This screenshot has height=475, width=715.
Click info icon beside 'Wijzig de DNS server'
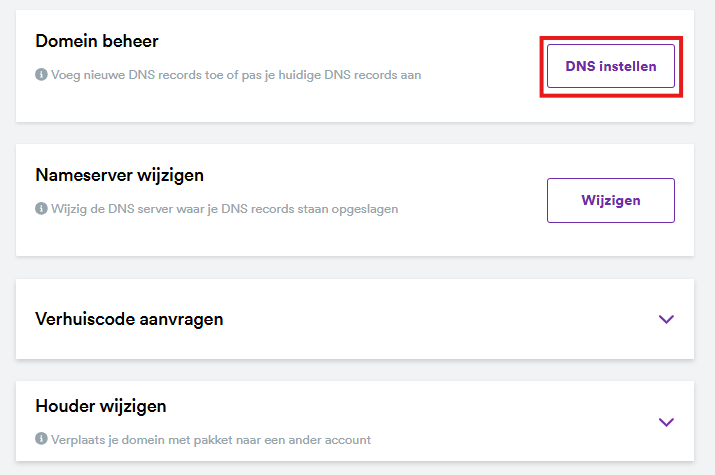tap(41, 208)
